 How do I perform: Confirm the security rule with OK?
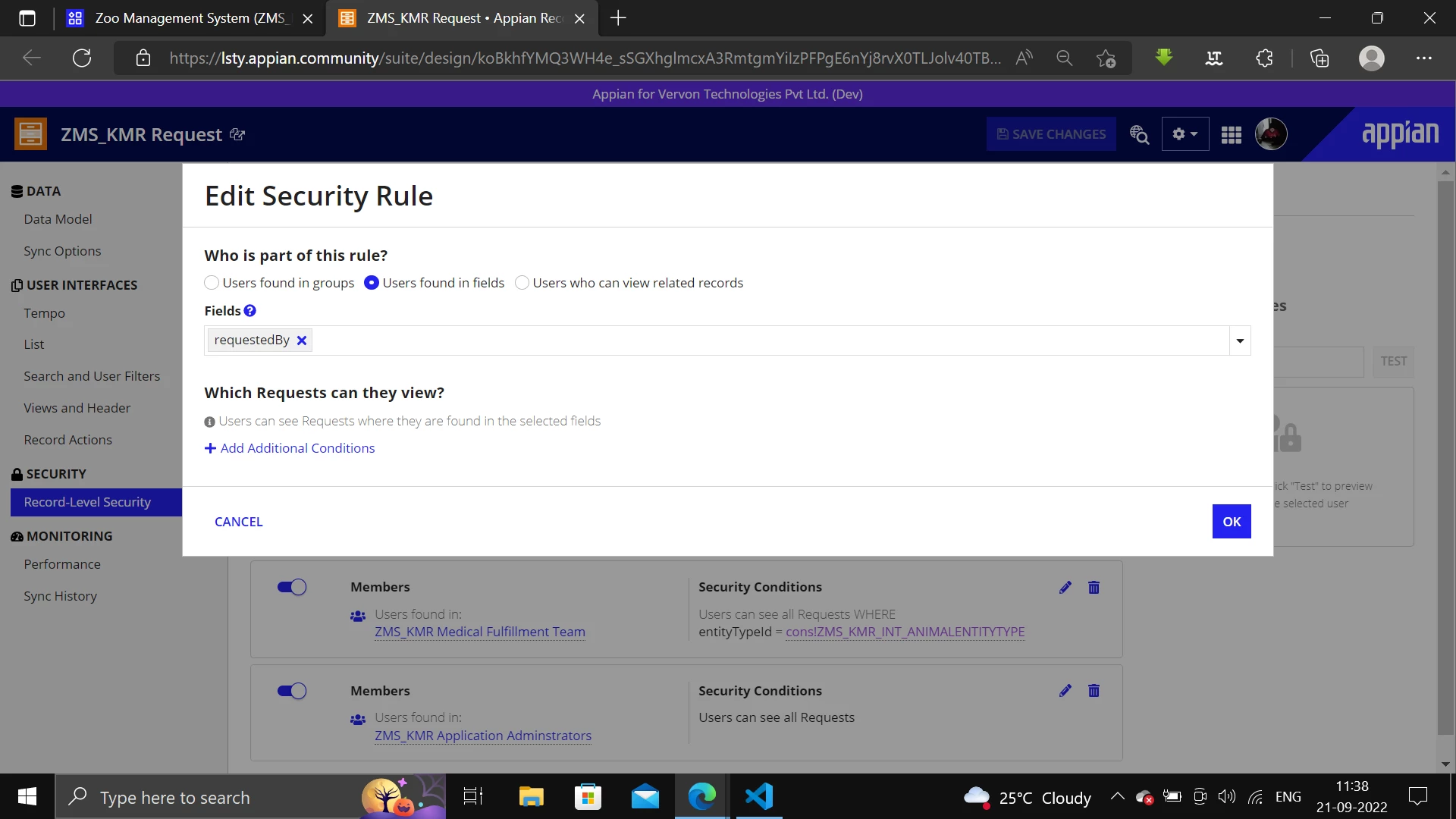click(1232, 522)
